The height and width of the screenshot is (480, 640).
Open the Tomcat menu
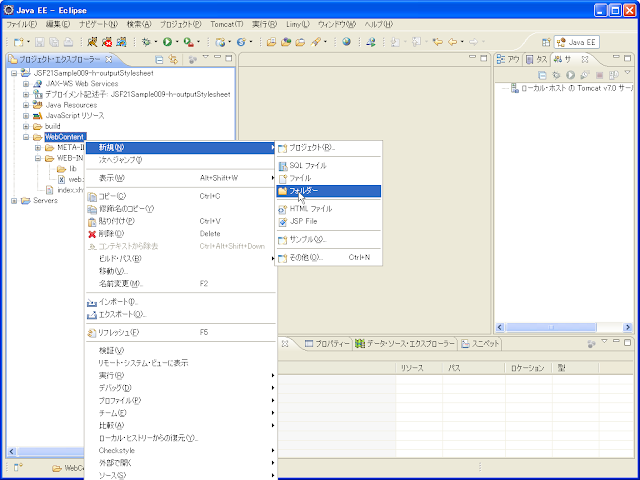[227, 24]
